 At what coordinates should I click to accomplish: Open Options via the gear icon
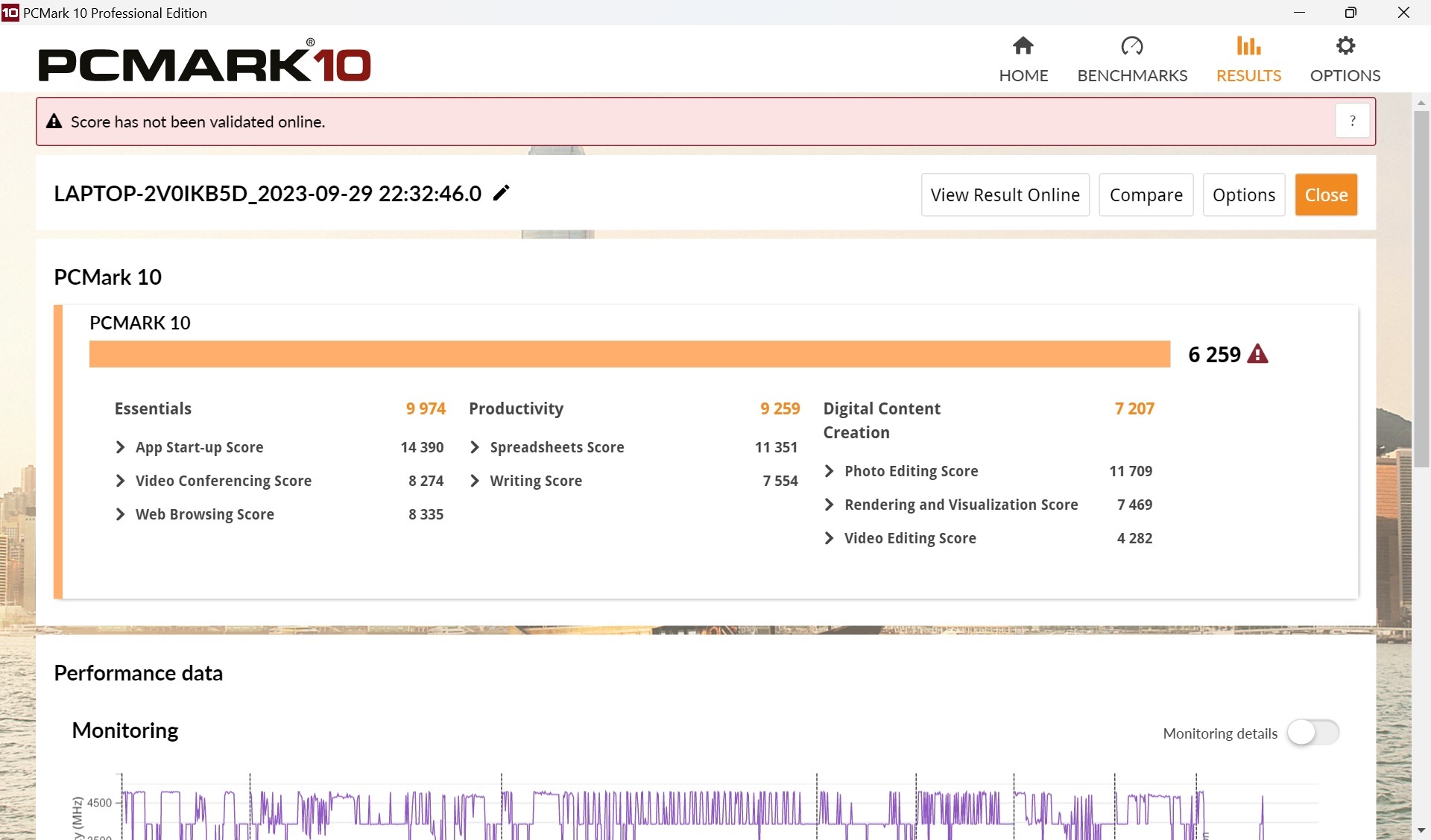[1345, 46]
